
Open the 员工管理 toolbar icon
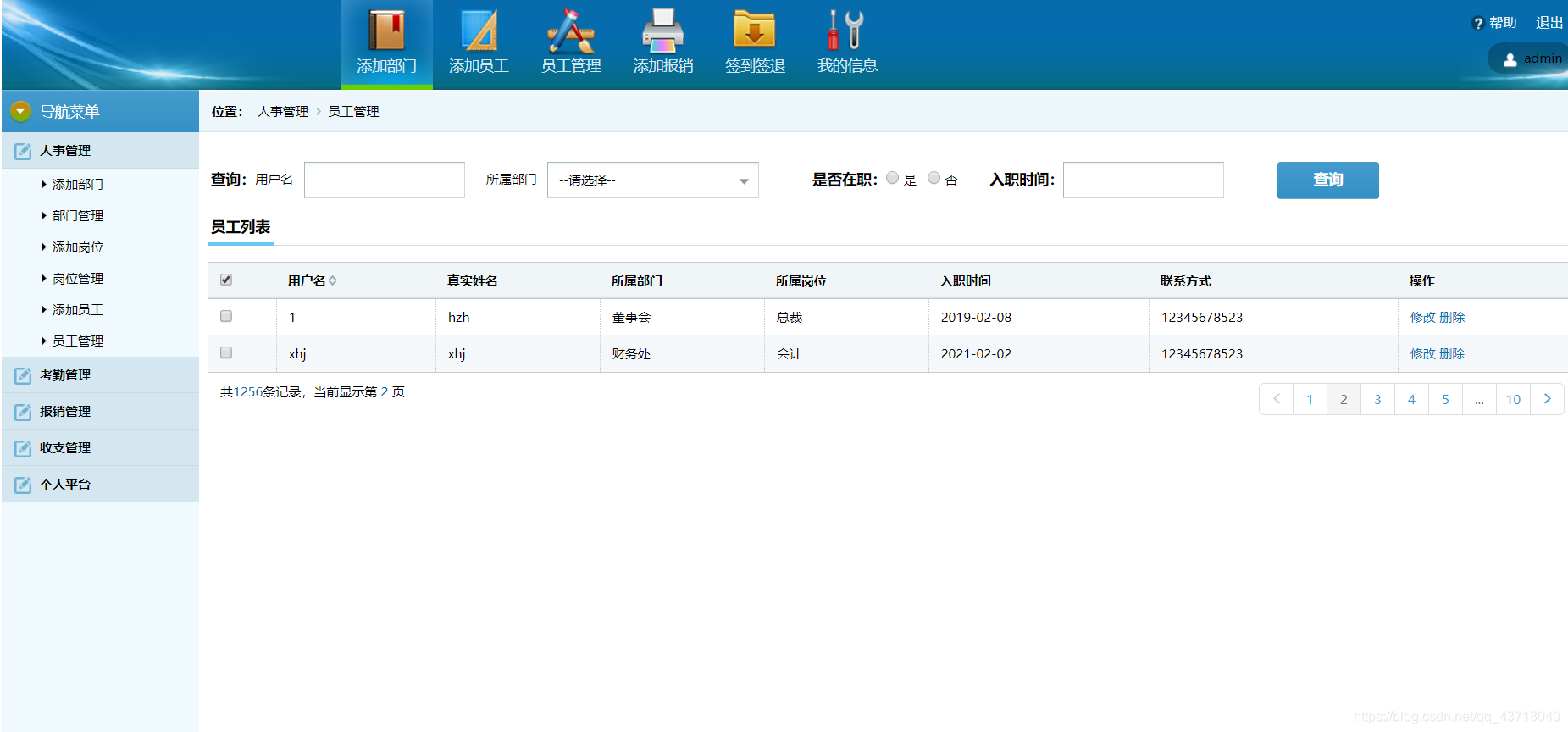click(571, 30)
